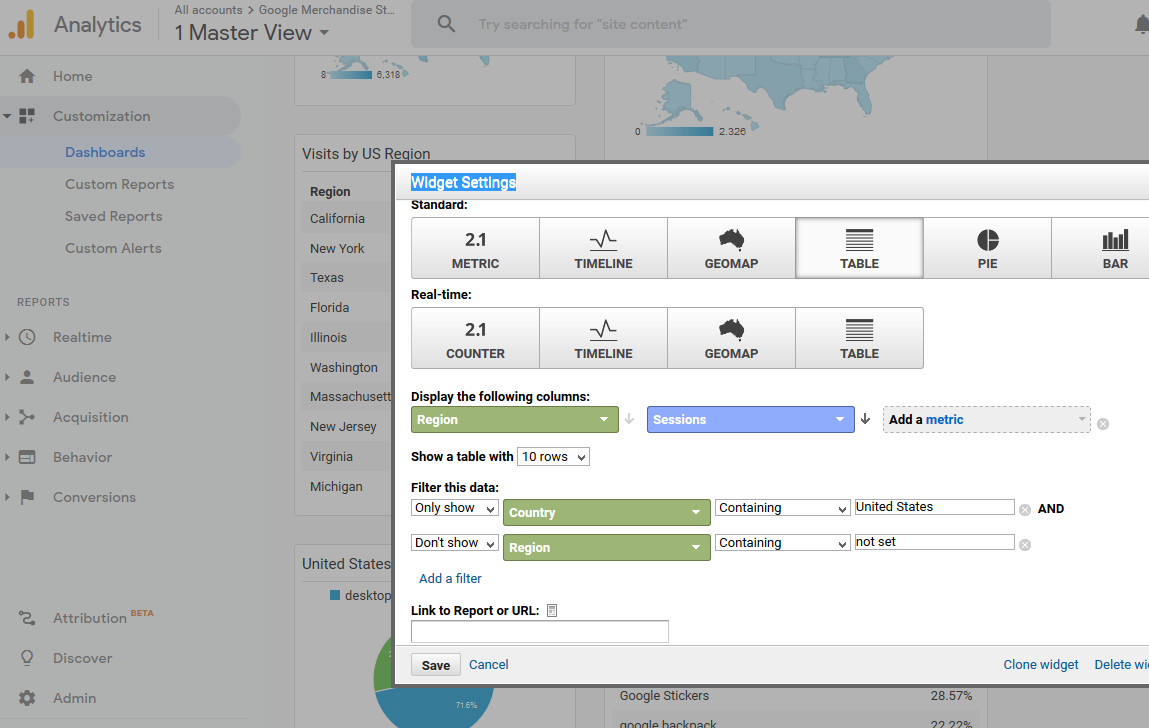Open the 10 rows dropdown
The width and height of the screenshot is (1149, 728).
(553, 457)
